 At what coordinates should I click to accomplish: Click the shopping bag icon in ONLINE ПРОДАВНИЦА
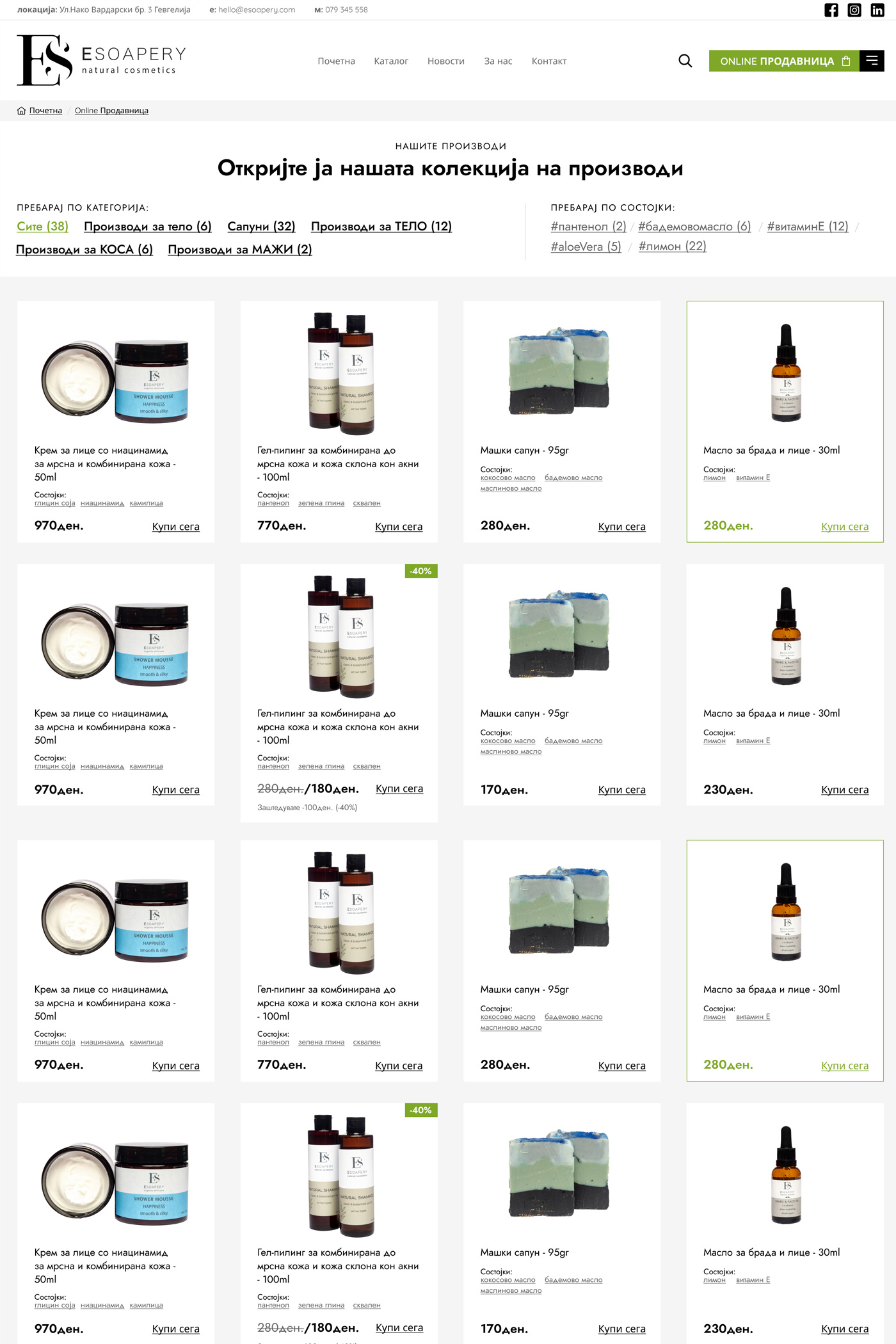coord(846,61)
